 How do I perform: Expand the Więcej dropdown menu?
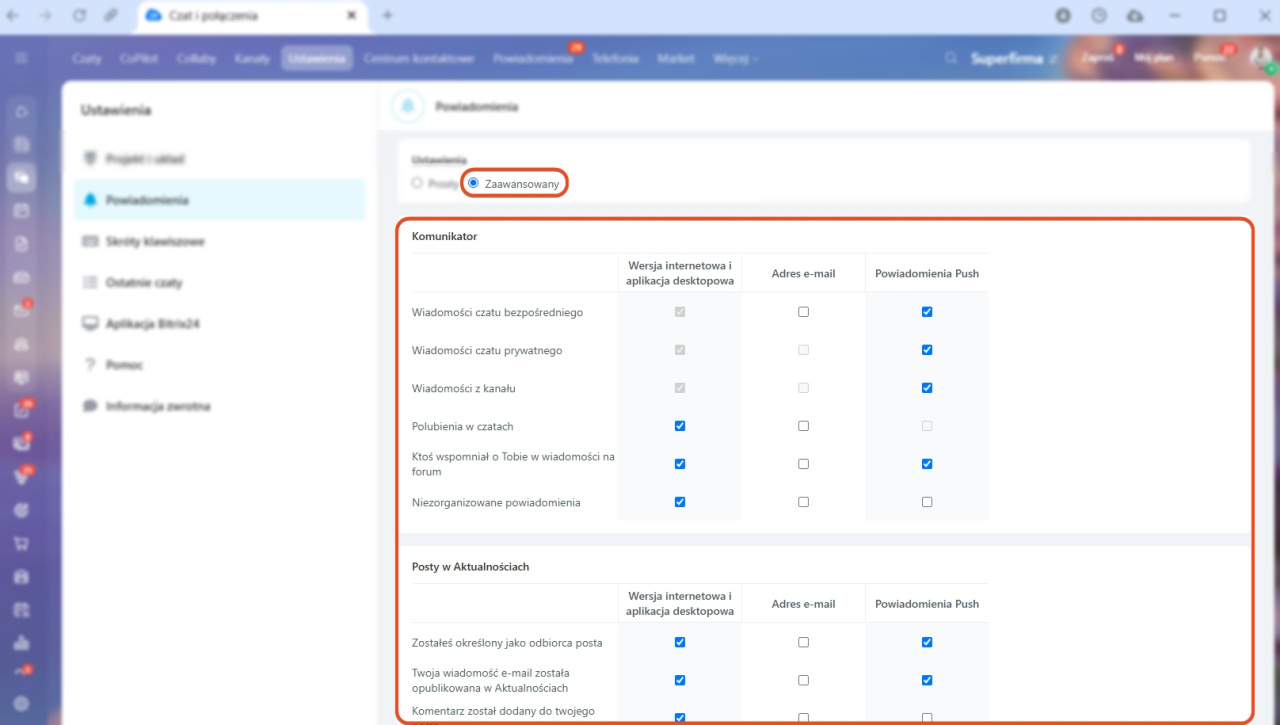coord(736,59)
